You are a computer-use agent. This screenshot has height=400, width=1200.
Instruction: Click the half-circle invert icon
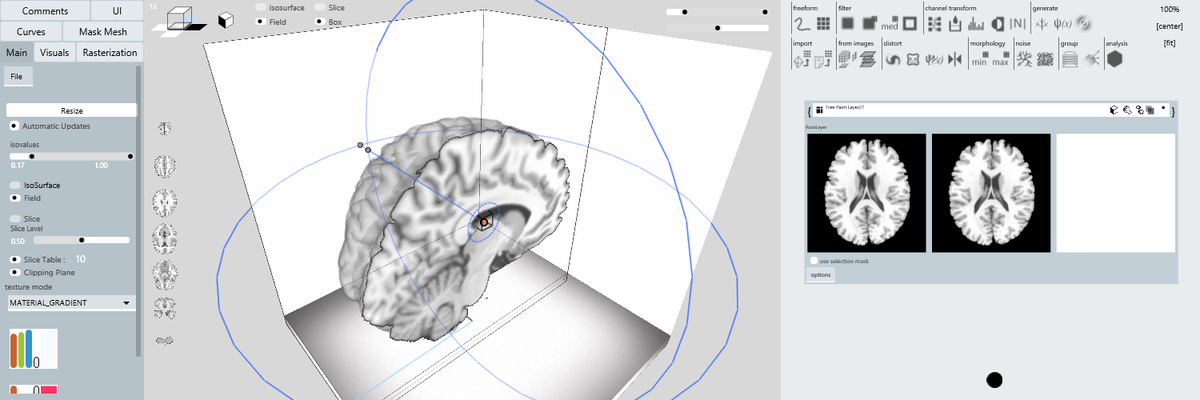coord(997,24)
